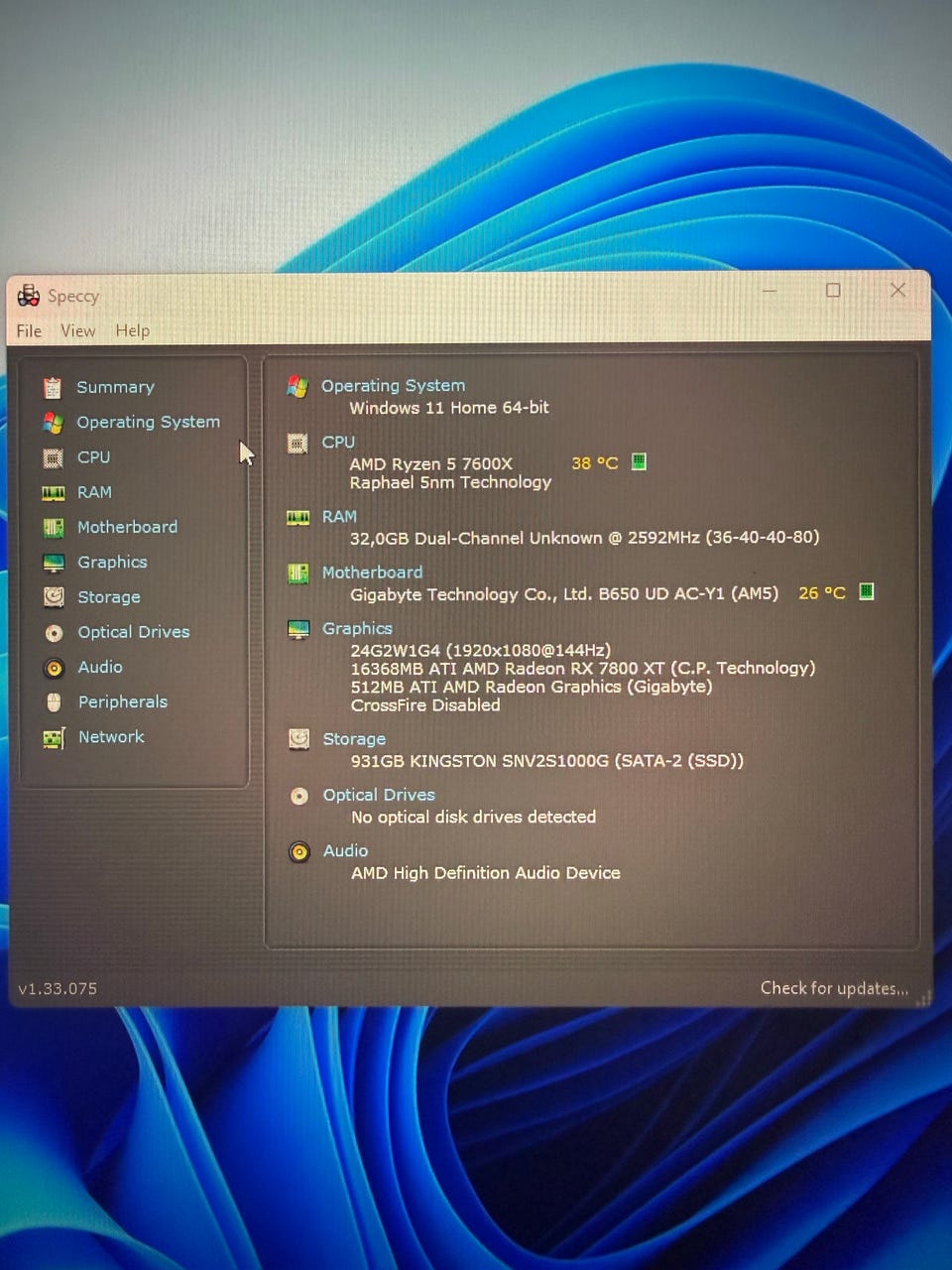Click the RAM stick icon in sidebar
The image size is (952, 1270).
[x=54, y=493]
